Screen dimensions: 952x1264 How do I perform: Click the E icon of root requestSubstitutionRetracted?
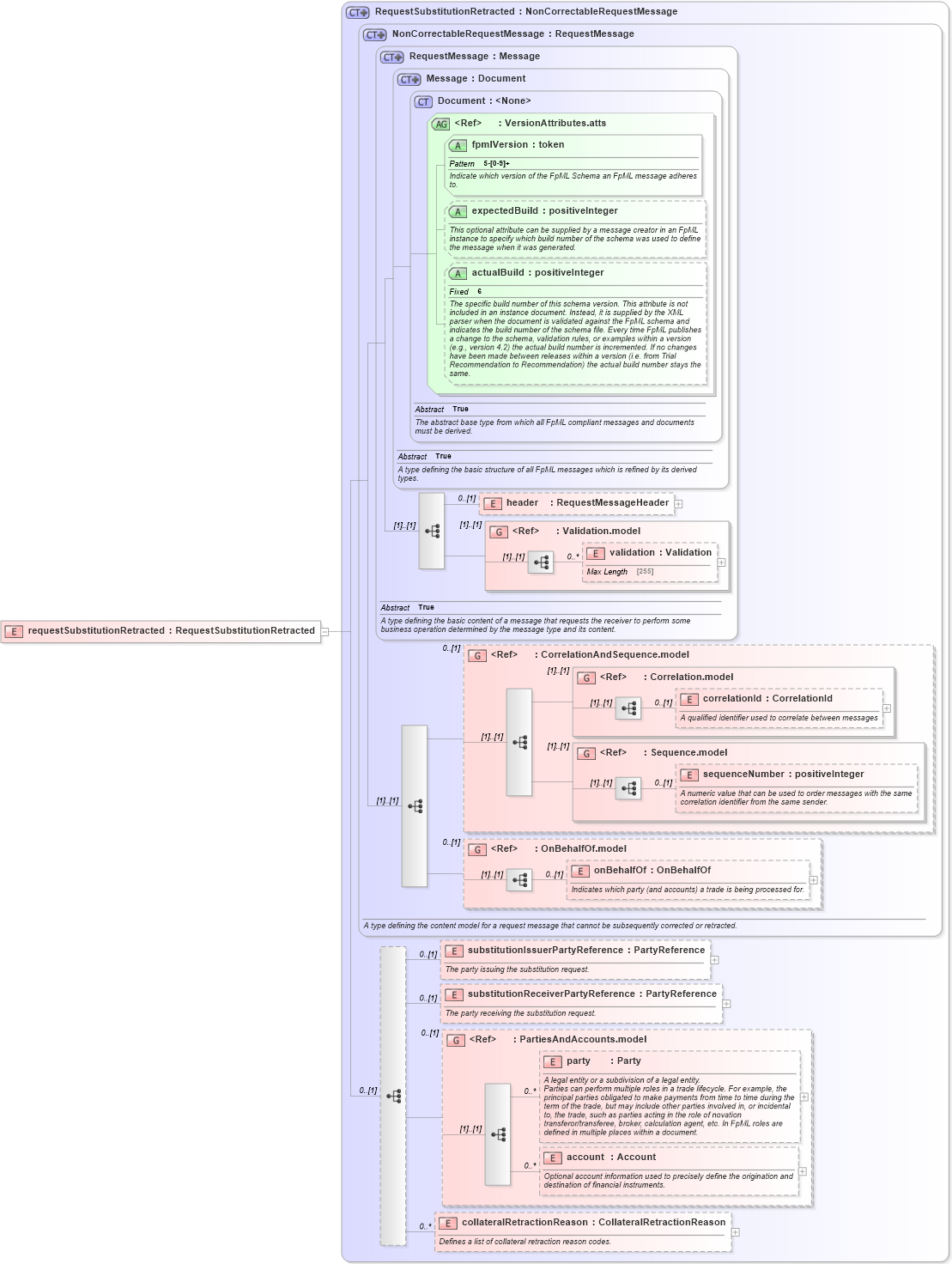(14, 631)
